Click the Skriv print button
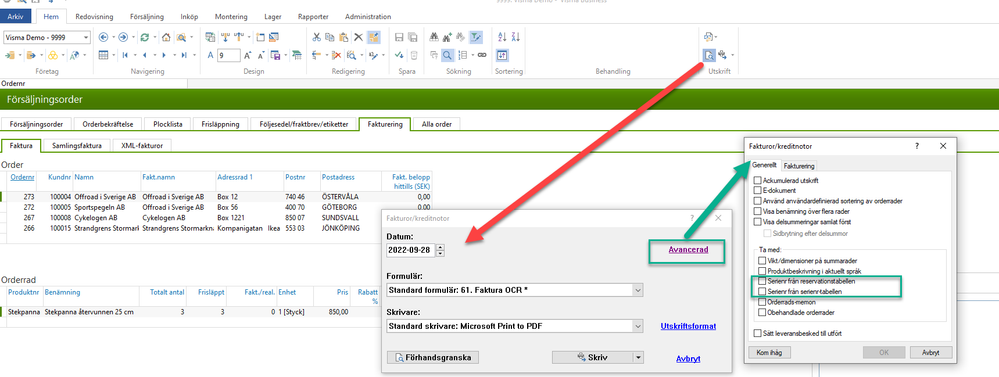This screenshot has width=999, height=377. click(x=592, y=357)
